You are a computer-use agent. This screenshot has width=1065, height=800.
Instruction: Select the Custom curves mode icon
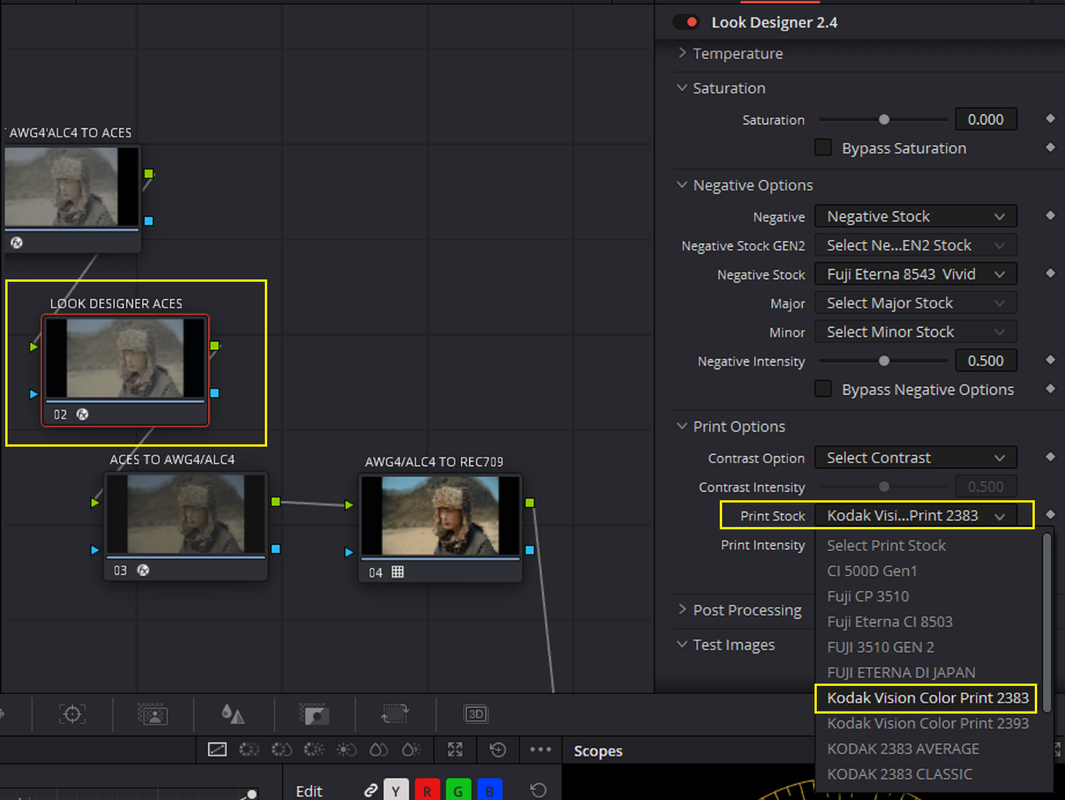click(x=217, y=749)
